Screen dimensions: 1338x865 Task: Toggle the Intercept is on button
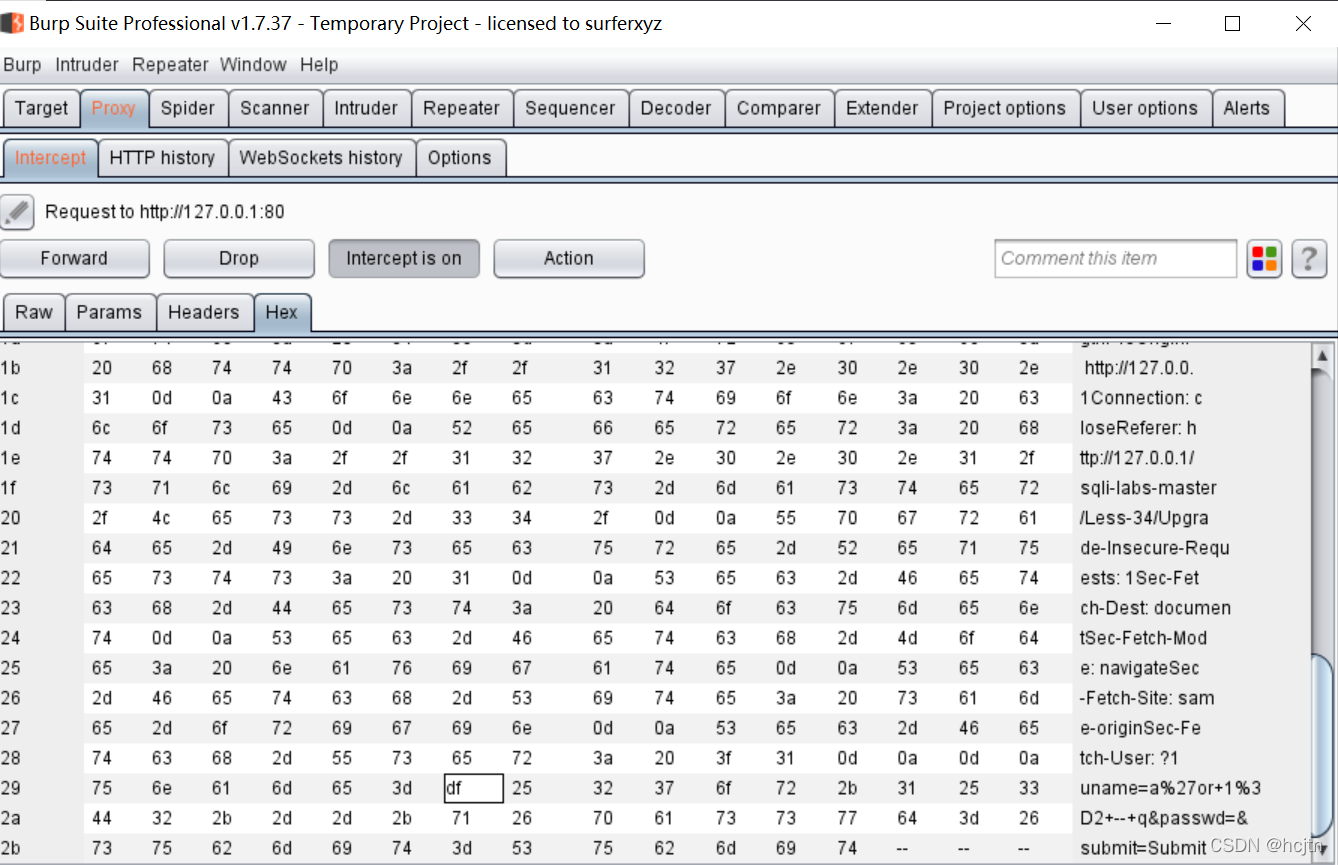[x=404, y=258]
